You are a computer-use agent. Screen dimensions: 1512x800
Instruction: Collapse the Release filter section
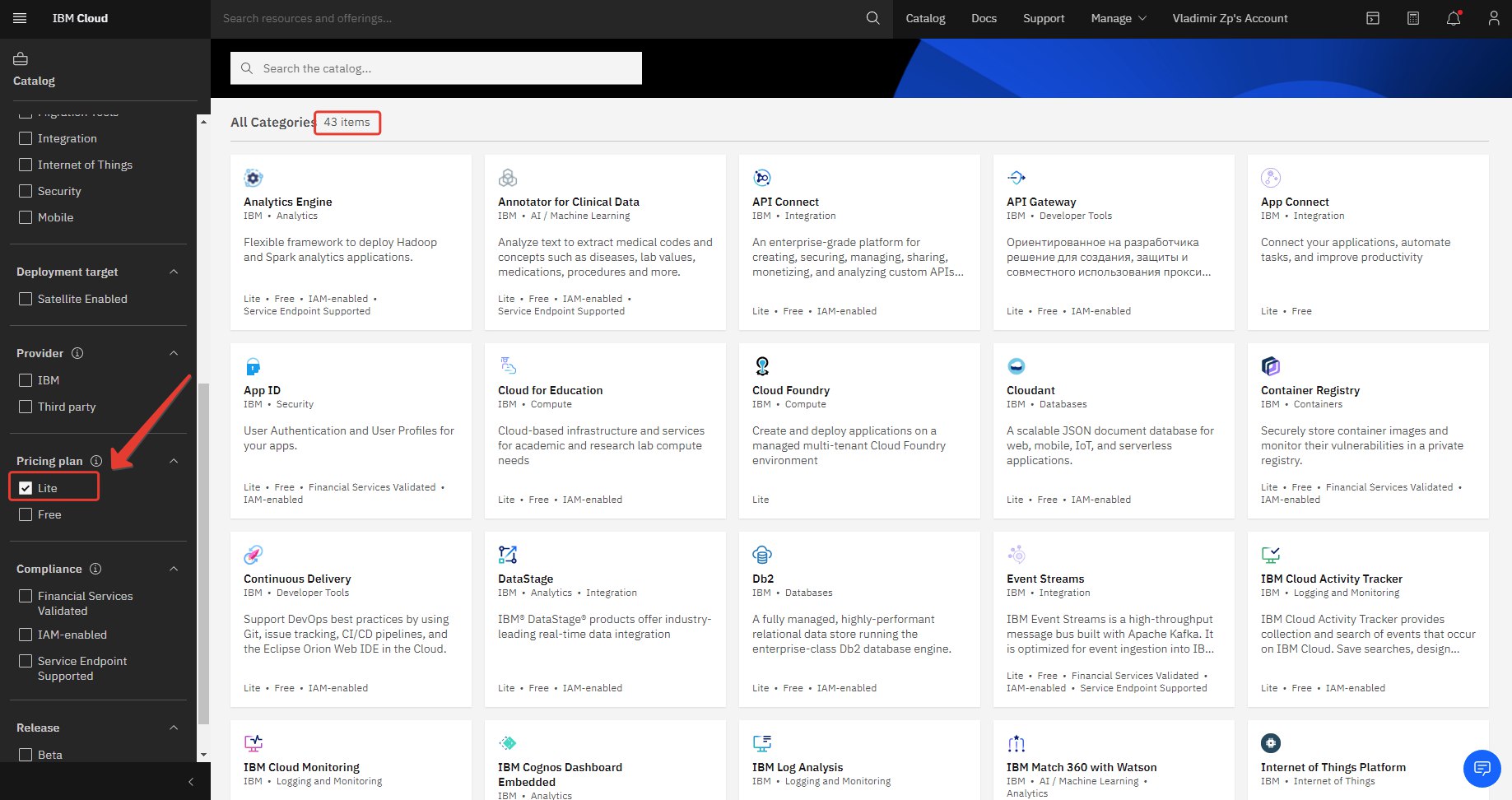tap(174, 728)
